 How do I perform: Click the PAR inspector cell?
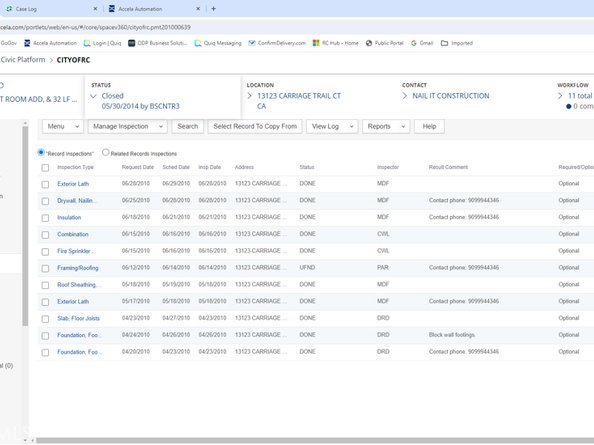pyautogui.click(x=382, y=268)
